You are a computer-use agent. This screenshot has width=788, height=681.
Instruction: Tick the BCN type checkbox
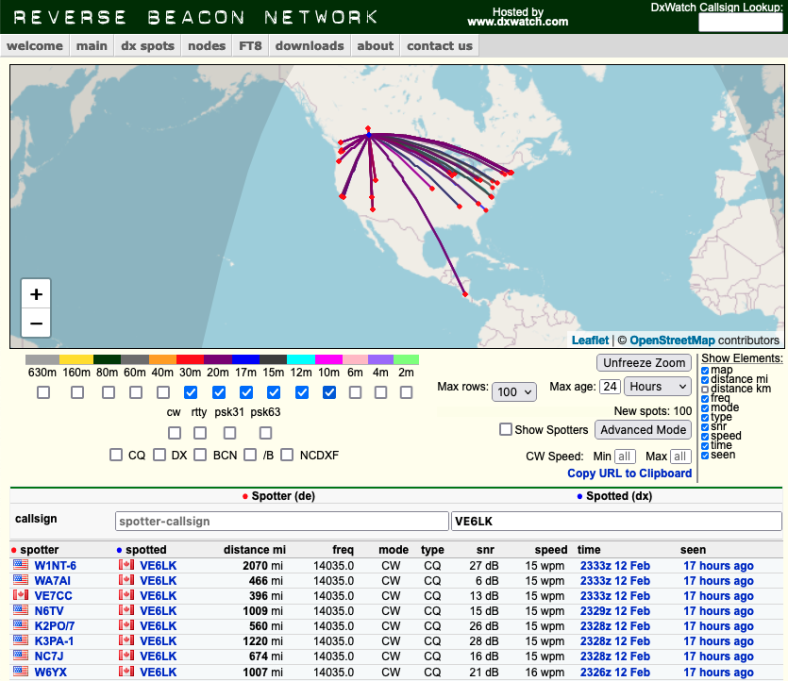click(200, 455)
